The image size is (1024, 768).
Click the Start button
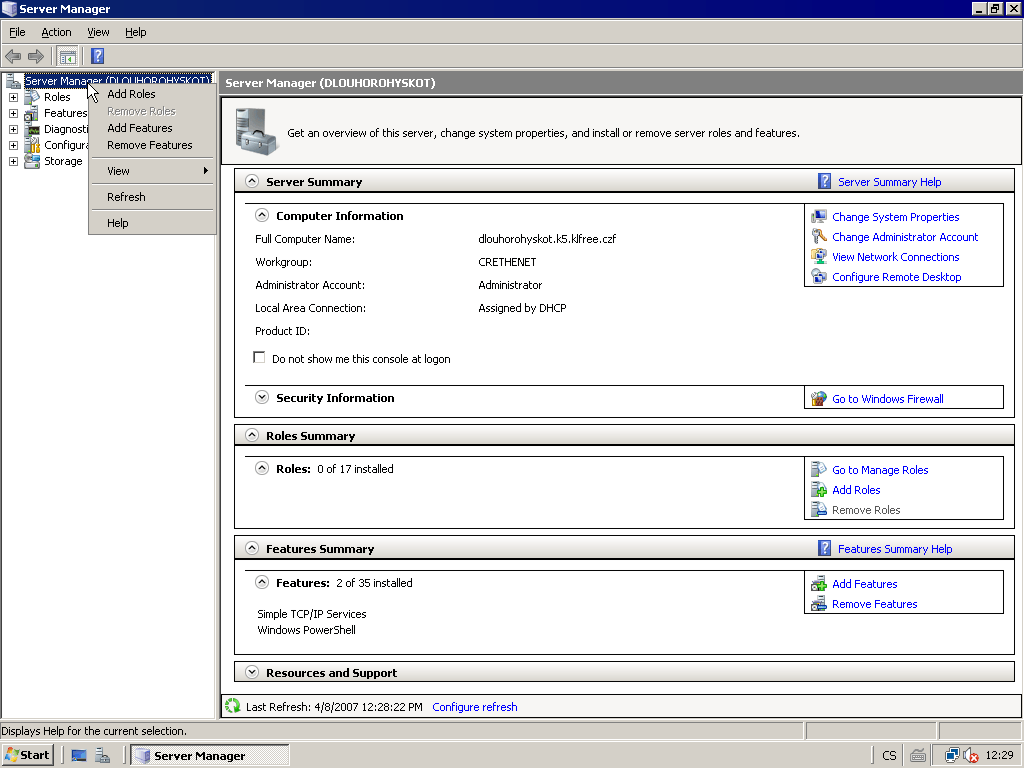pyautogui.click(x=27, y=756)
